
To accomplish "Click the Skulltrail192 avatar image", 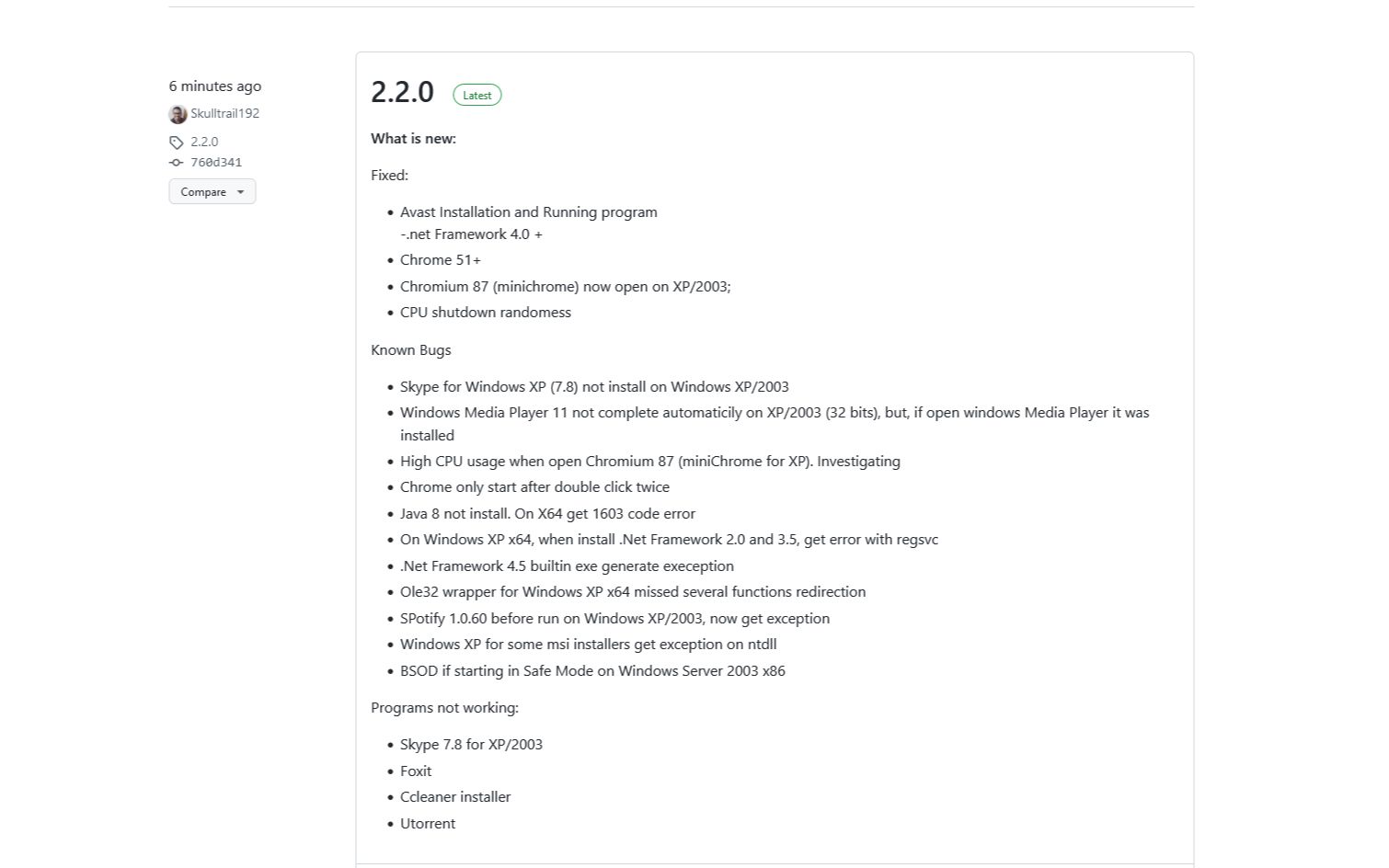I will [178, 114].
